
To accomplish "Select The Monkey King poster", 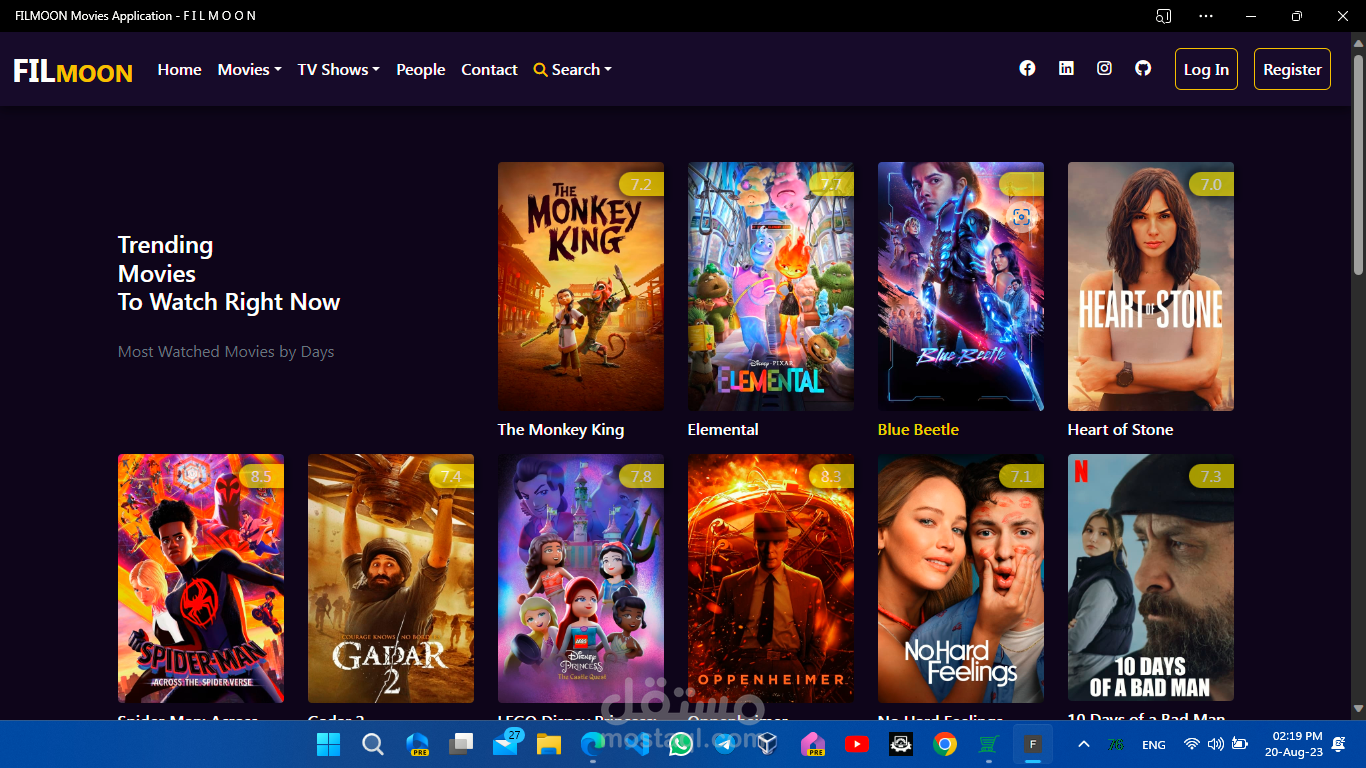I will tap(581, 286).
